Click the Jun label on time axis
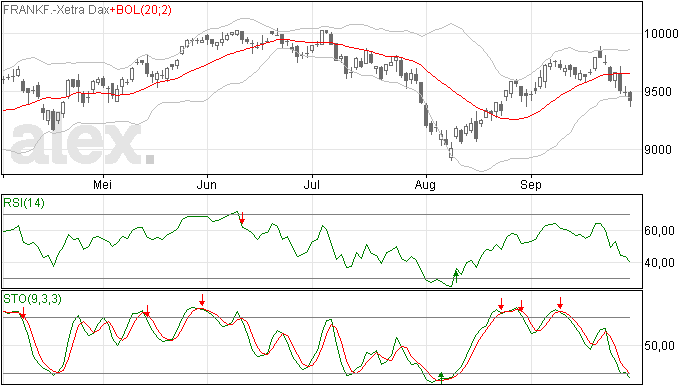Viewport: 690px width, 387px height. tap(206, 185)
